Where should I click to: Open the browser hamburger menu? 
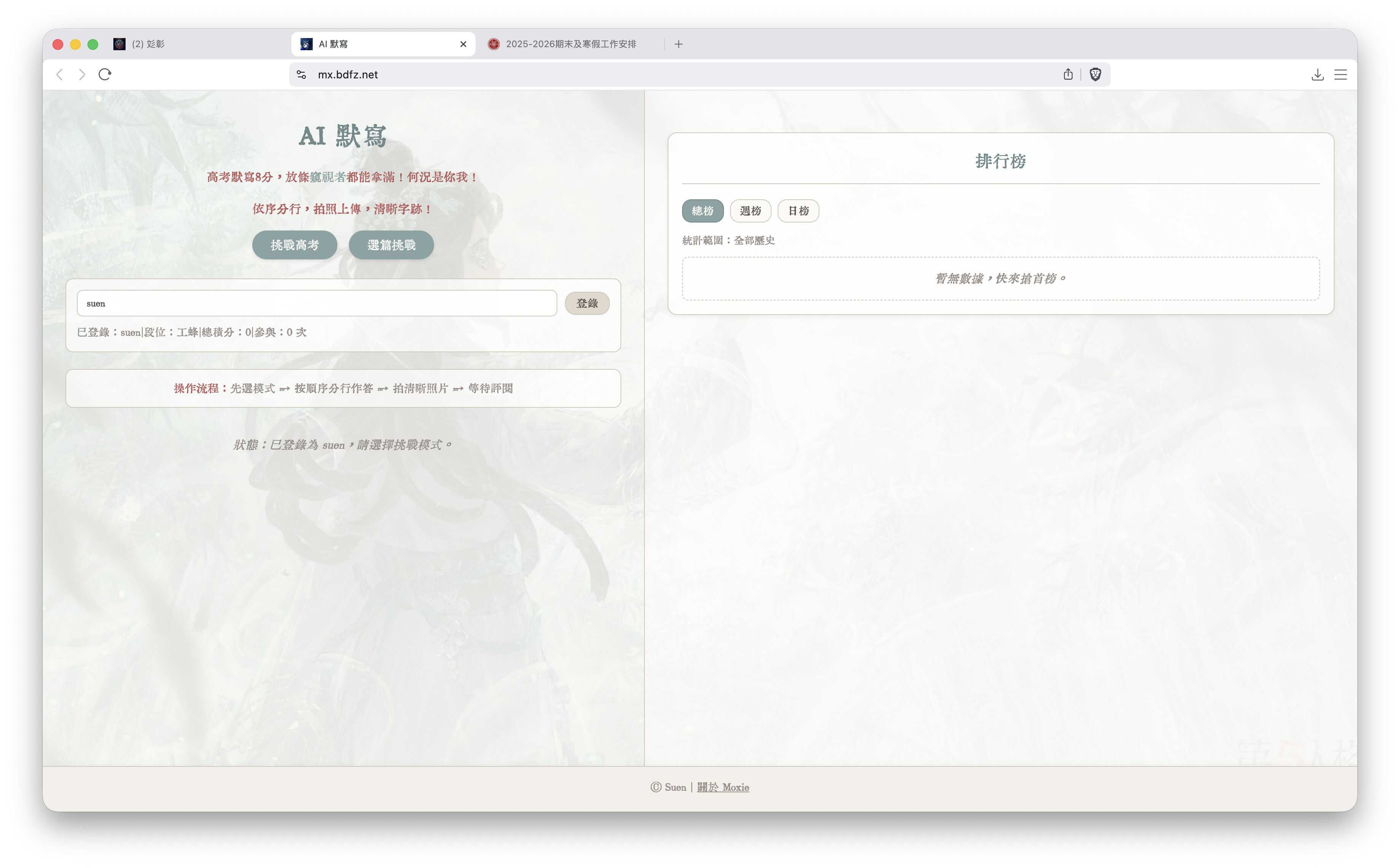click(1340, 74)
